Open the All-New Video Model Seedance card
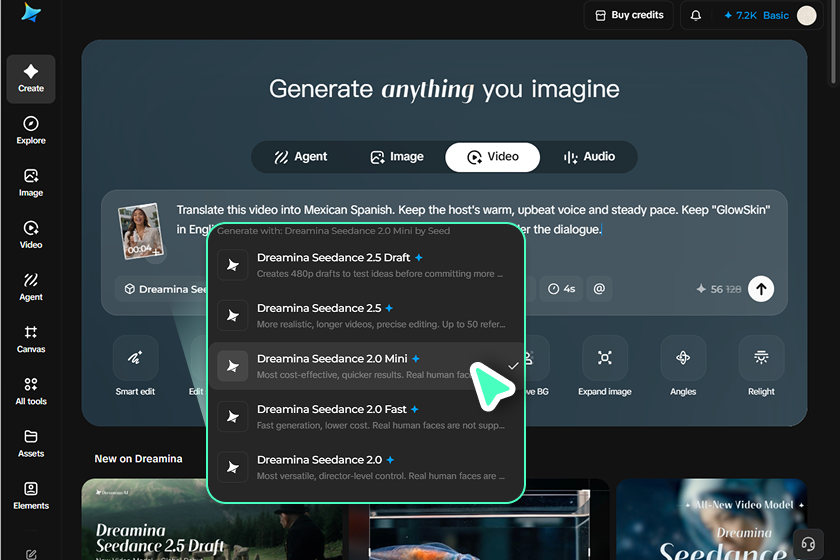Viewport: 840px width, 560px height. point(711,519)
